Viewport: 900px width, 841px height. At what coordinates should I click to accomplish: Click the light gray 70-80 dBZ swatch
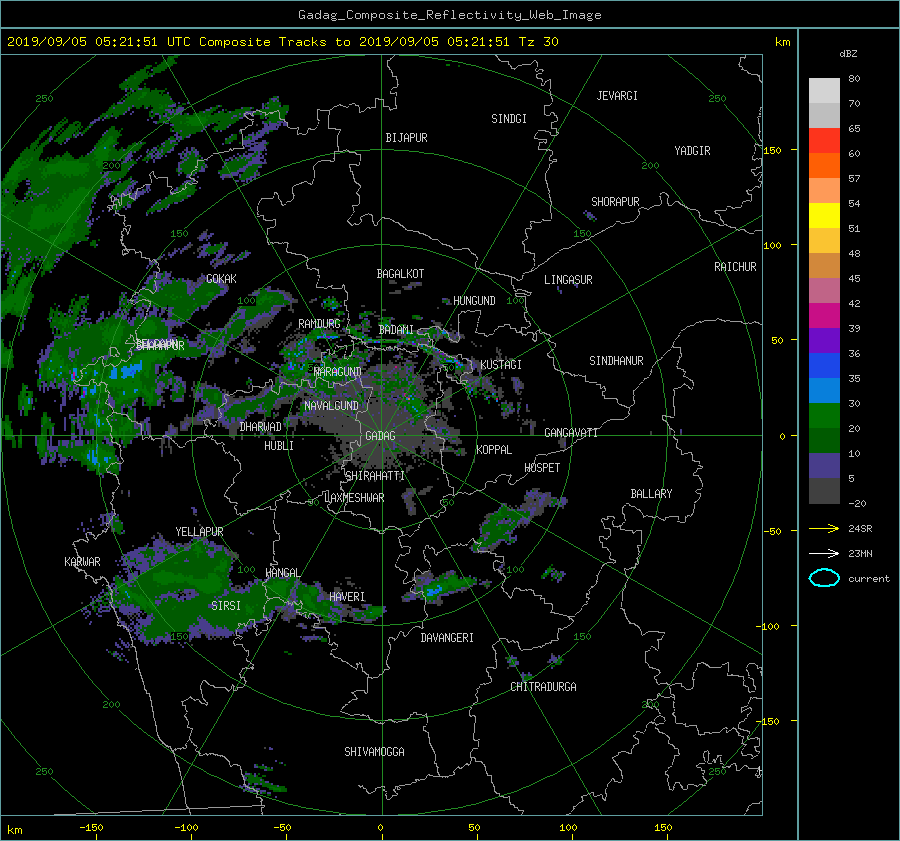(824, 91)
